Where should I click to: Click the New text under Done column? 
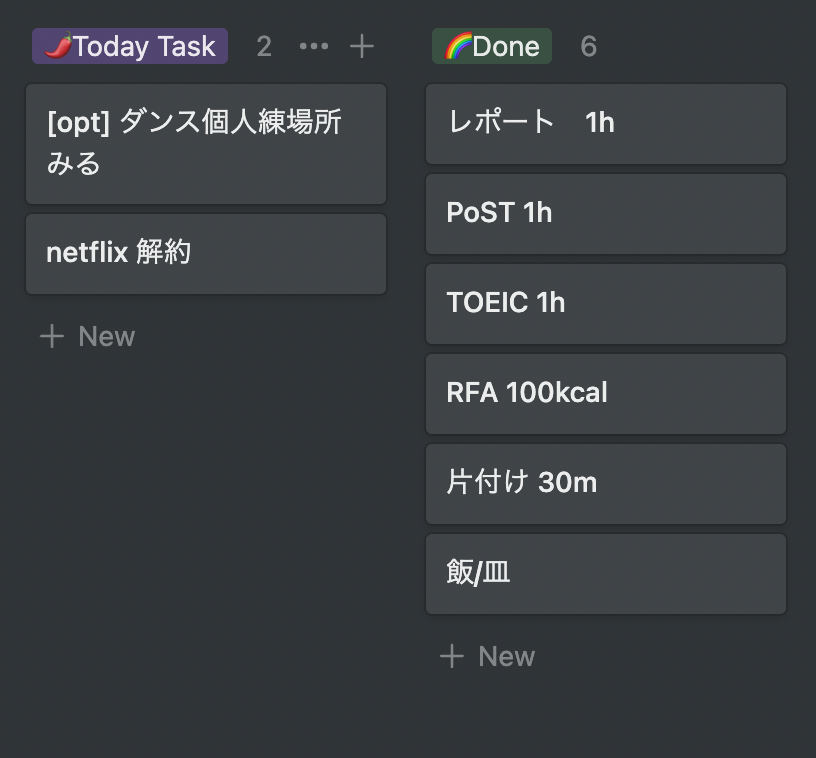point(506,656)
